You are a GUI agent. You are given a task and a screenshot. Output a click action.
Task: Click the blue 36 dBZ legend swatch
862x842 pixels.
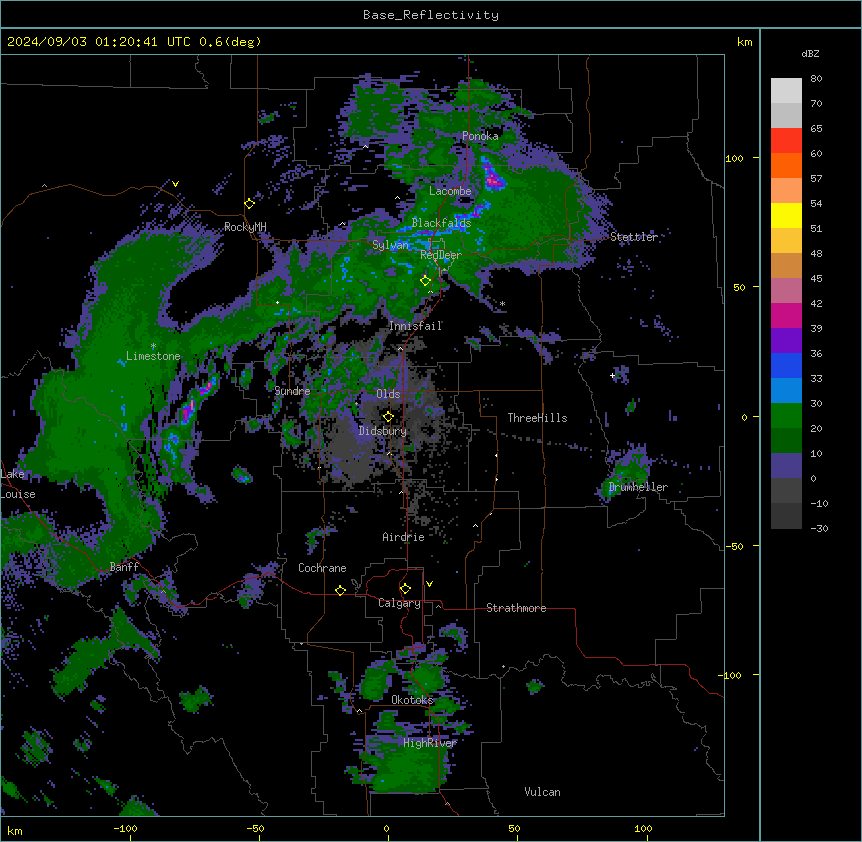(x=786, y=365)
